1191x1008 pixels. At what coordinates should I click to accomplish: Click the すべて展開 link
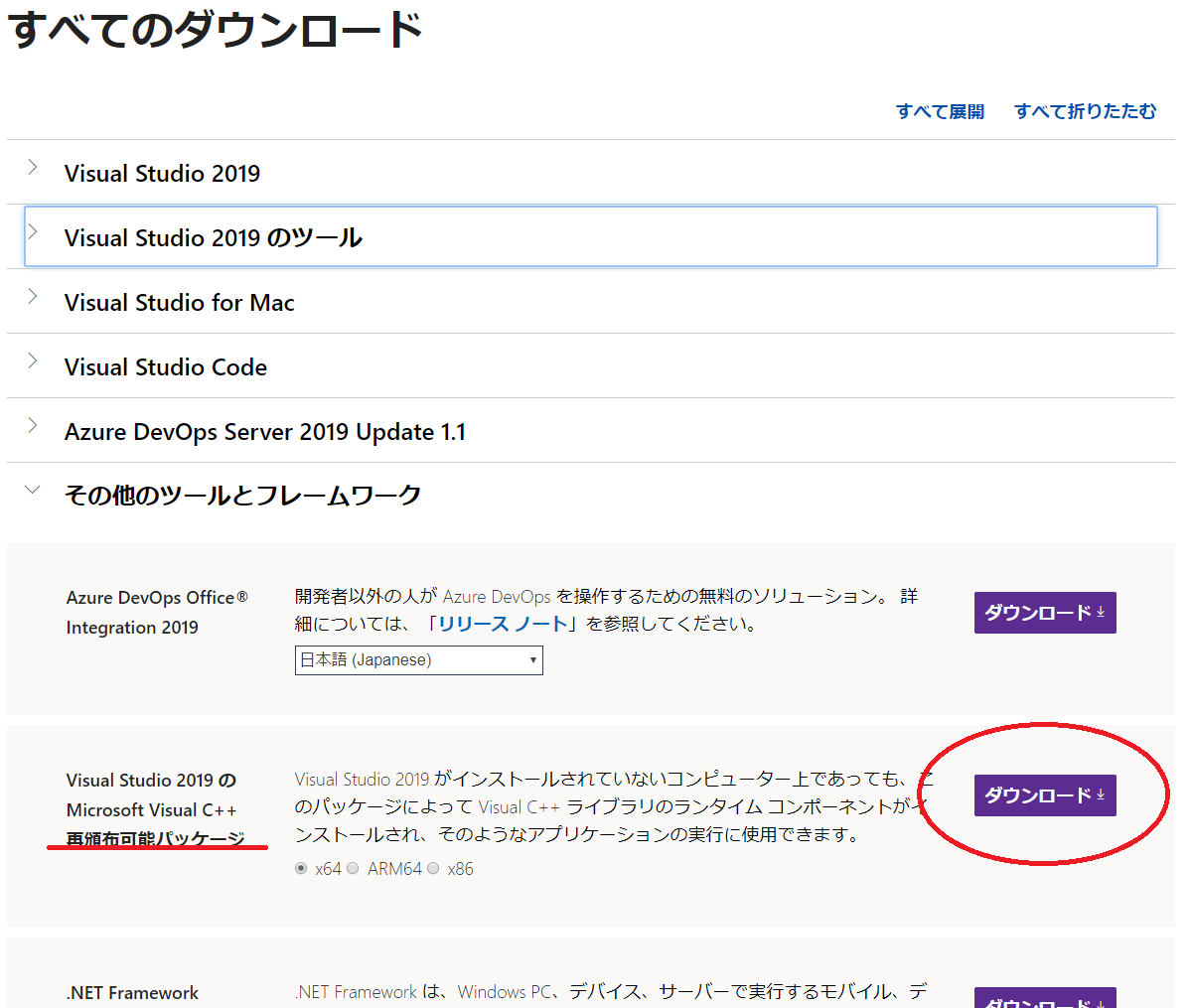(940, 111)
